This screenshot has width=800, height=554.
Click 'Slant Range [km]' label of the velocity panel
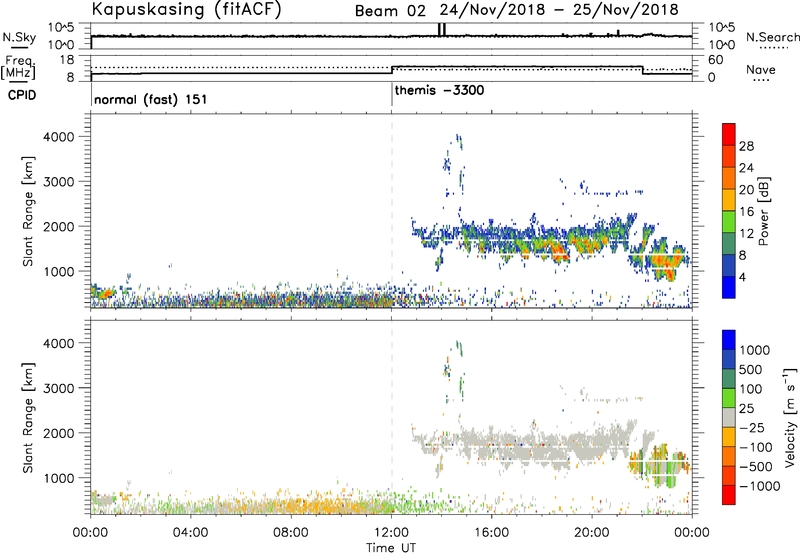coord(28,417)
